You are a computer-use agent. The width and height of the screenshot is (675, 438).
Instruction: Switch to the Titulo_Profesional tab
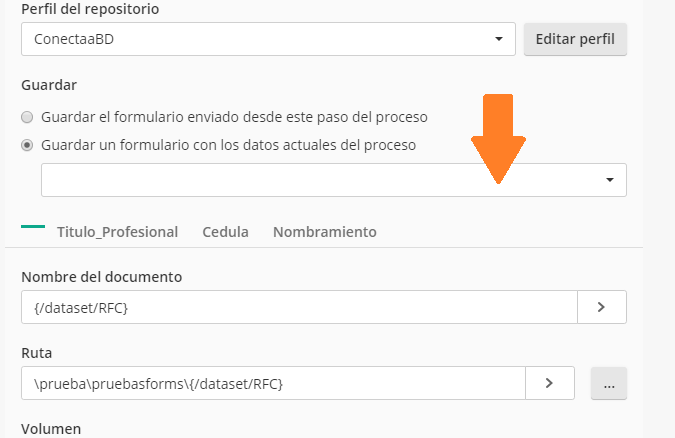pos(118,232)
